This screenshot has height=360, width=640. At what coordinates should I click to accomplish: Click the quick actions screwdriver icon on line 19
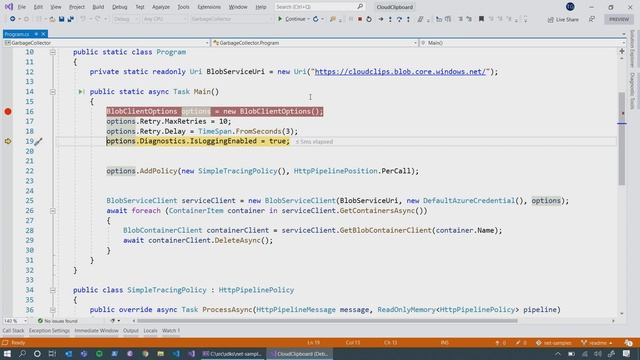(x=38, y=142)
